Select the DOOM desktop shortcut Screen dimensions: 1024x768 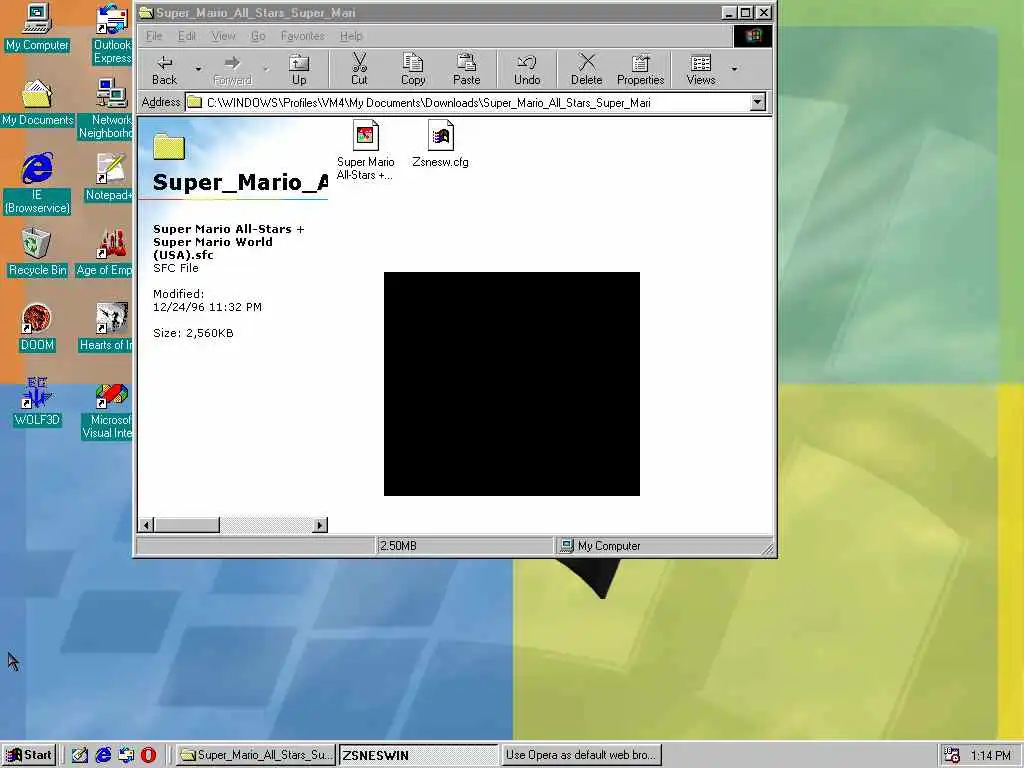coord(37,328)
